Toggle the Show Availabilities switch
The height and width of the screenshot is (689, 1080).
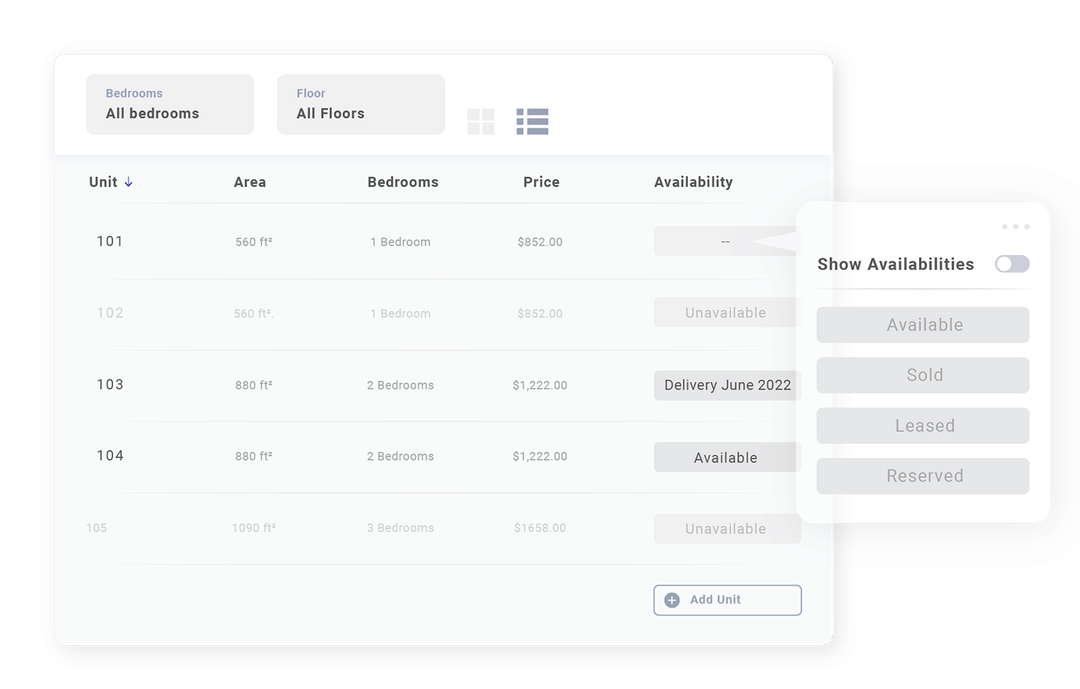click(1011, 264)
